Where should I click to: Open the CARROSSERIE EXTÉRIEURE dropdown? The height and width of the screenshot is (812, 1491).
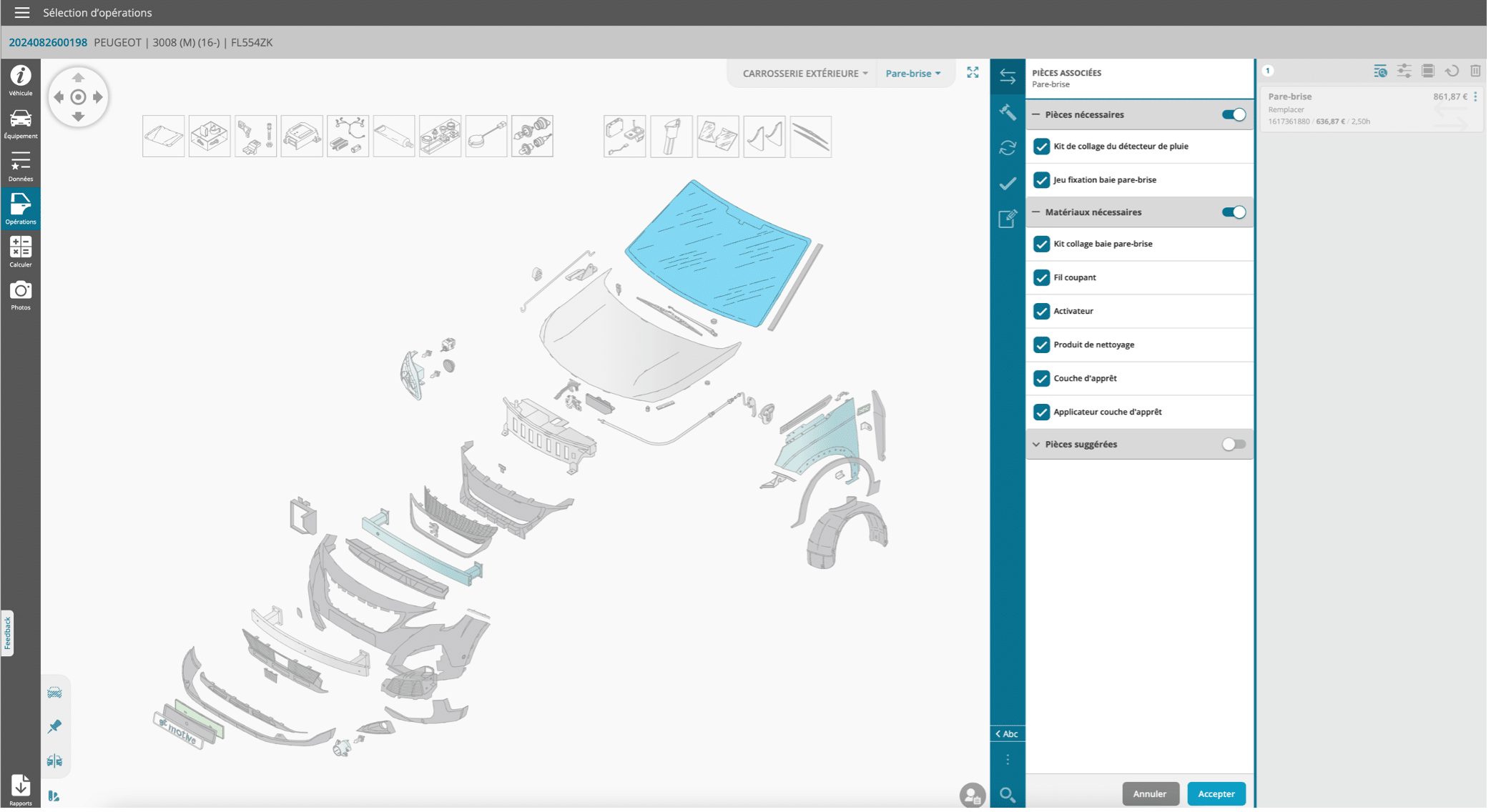coord(805,74)
